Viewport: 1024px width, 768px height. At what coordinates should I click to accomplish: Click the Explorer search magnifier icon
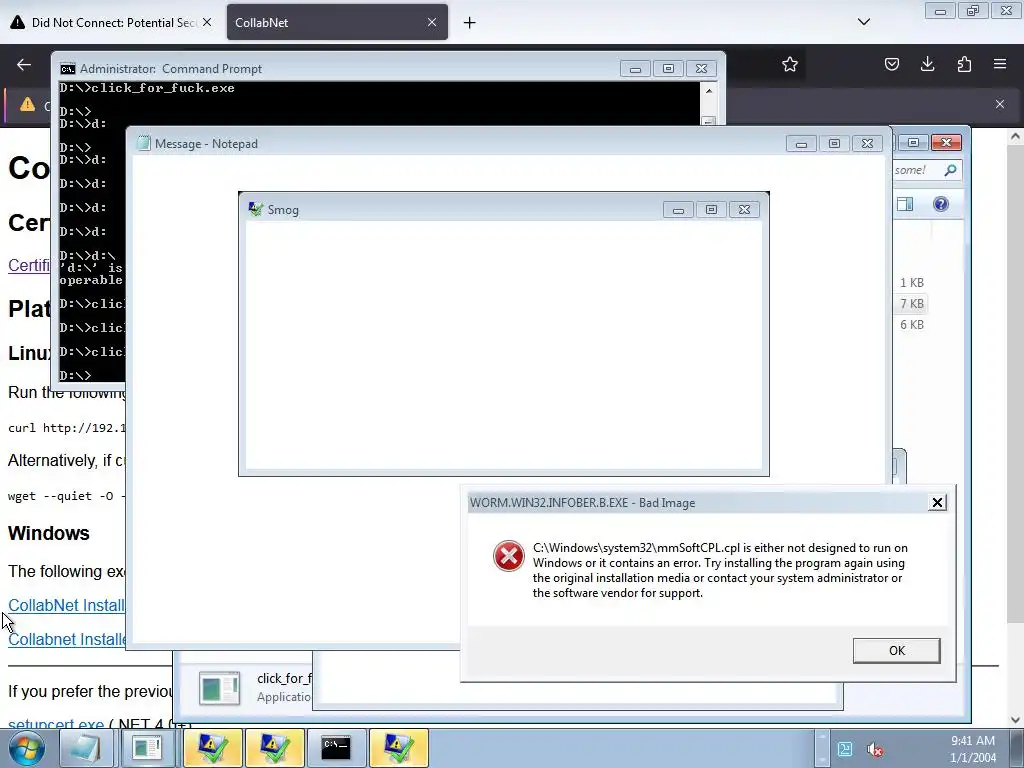pyautogui.click(x=950, y=170)
